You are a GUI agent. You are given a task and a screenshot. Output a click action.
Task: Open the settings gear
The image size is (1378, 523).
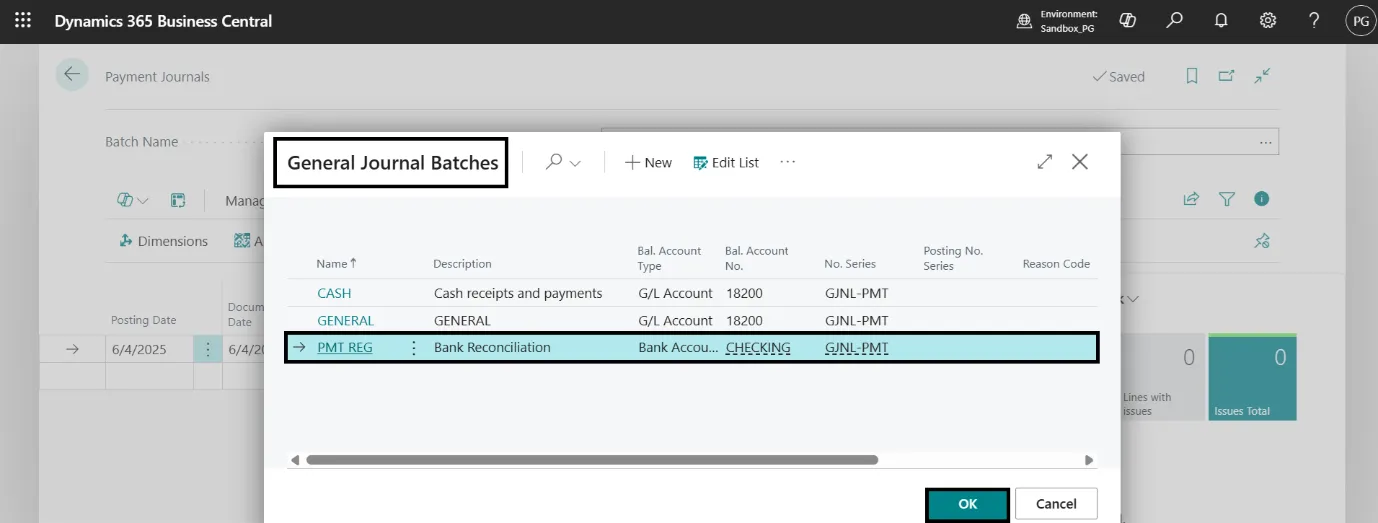[1268, 21]
